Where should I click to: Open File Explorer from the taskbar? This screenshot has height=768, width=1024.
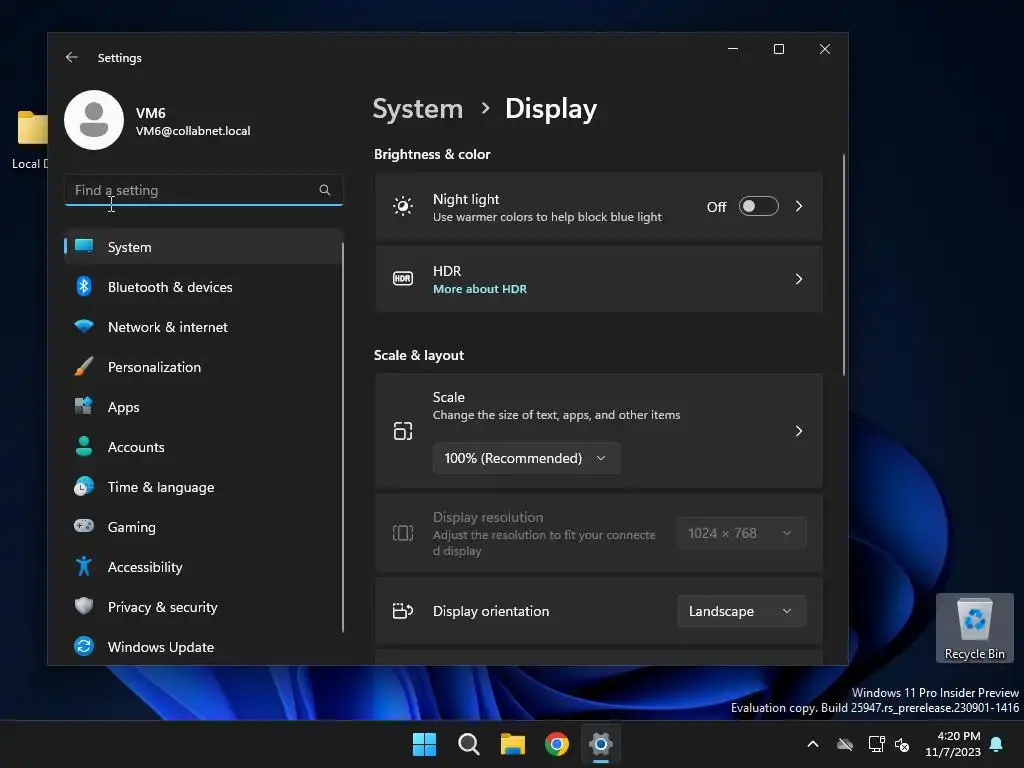point(513,744)
